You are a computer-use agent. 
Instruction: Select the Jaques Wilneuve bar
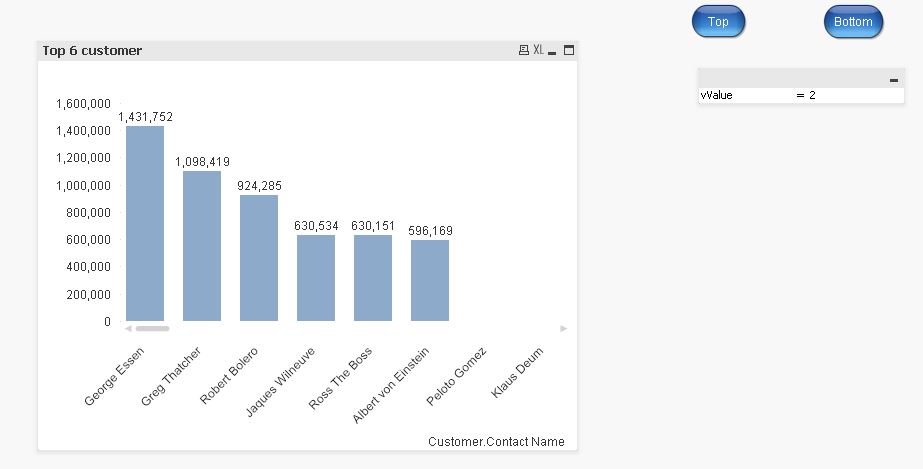pyautogui.click(x=316, y=278)
